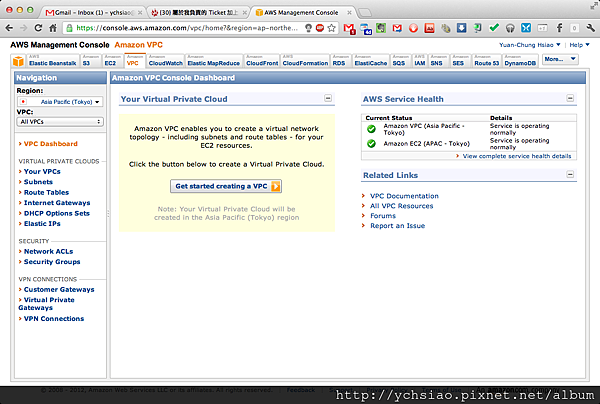Screen dimensions: 600x404
Task: Open the All VPCs selector
Action: point(60,122)
